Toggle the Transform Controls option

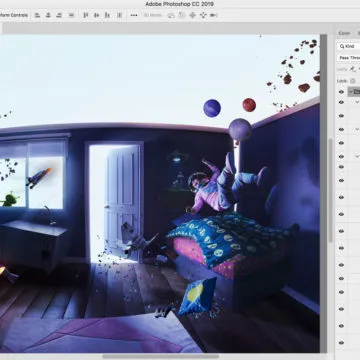tap(14, 15)
